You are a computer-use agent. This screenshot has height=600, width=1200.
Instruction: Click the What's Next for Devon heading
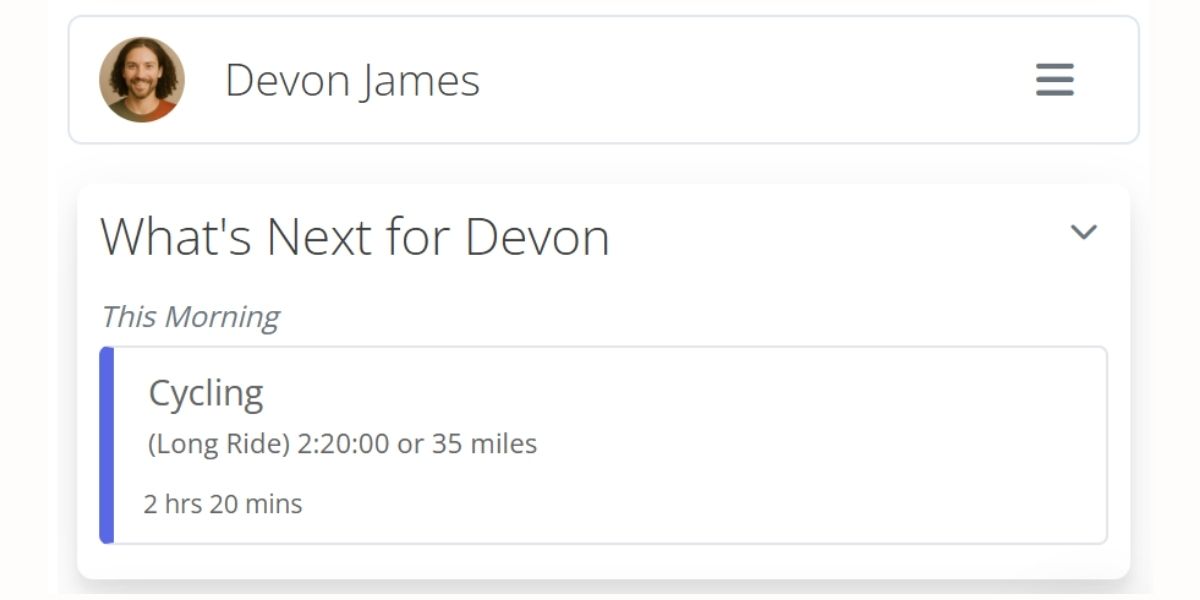click(x=354, y=237)
